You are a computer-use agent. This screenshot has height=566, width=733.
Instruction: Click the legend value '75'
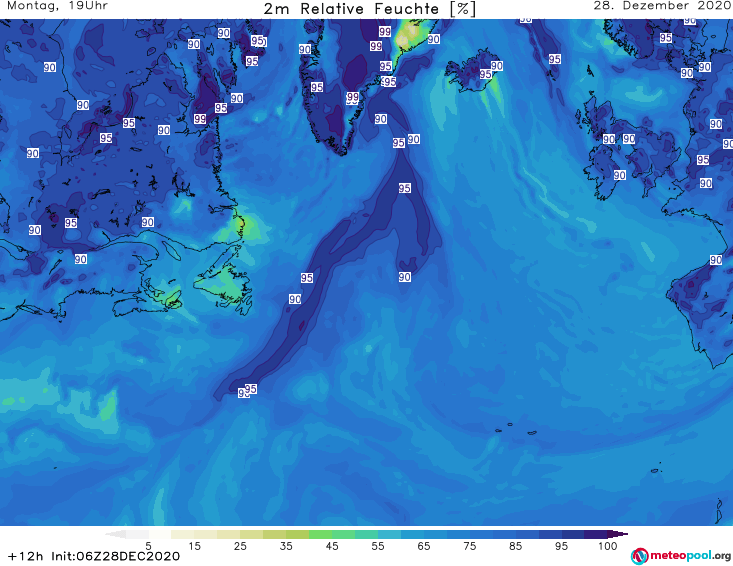click(x=469, y=546)
